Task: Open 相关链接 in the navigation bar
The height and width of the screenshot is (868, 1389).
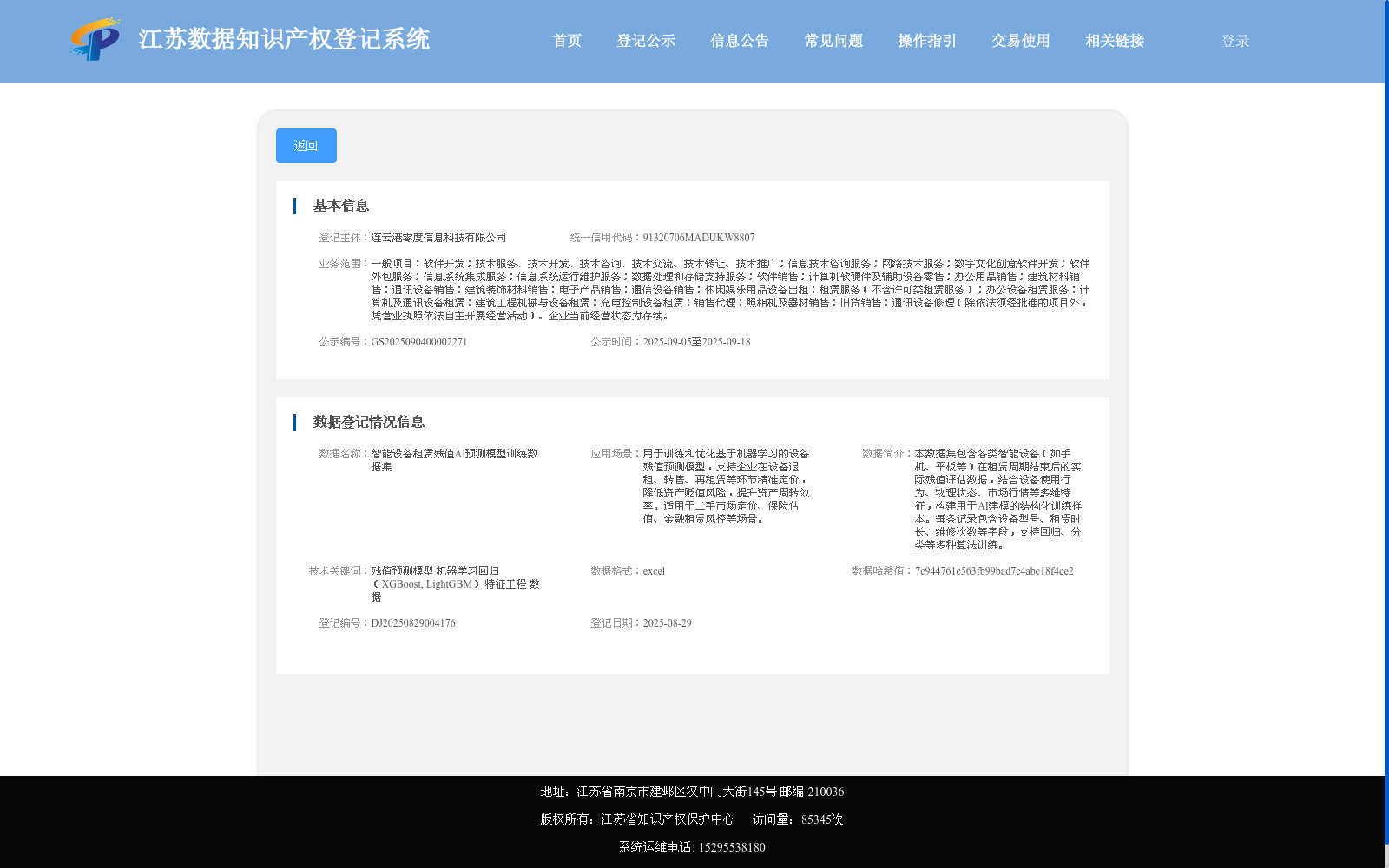Action: (1115, 41)
